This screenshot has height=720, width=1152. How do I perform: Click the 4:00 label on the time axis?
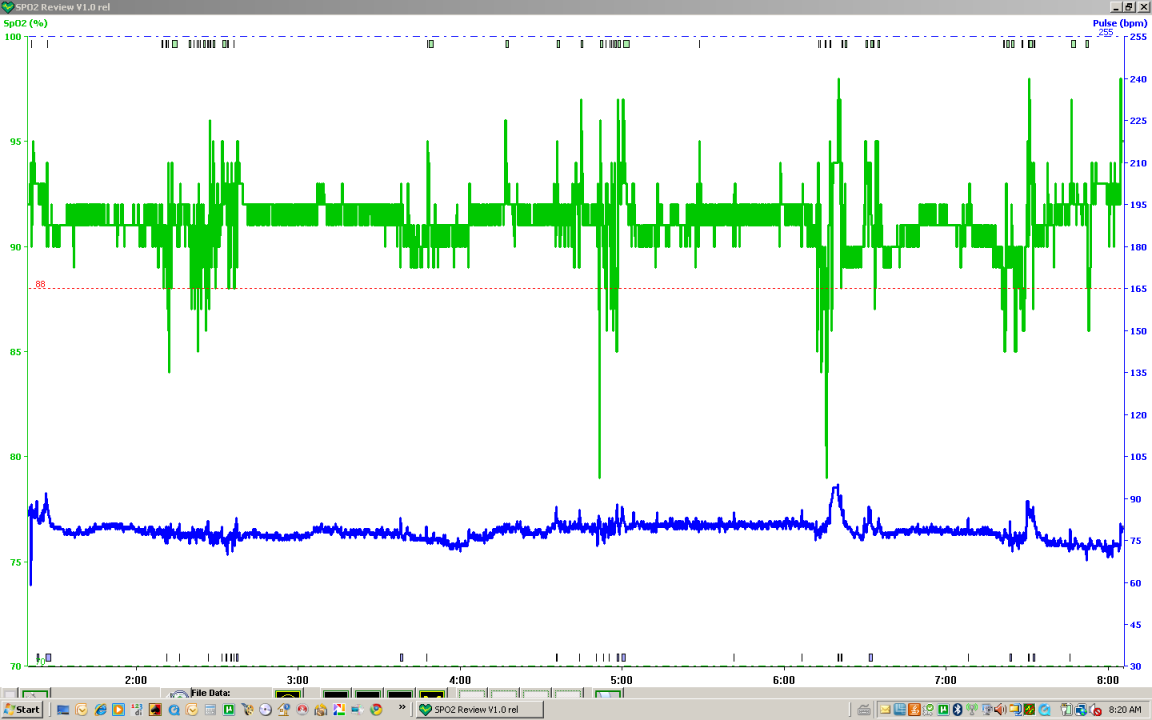click(x=460, y=680)
